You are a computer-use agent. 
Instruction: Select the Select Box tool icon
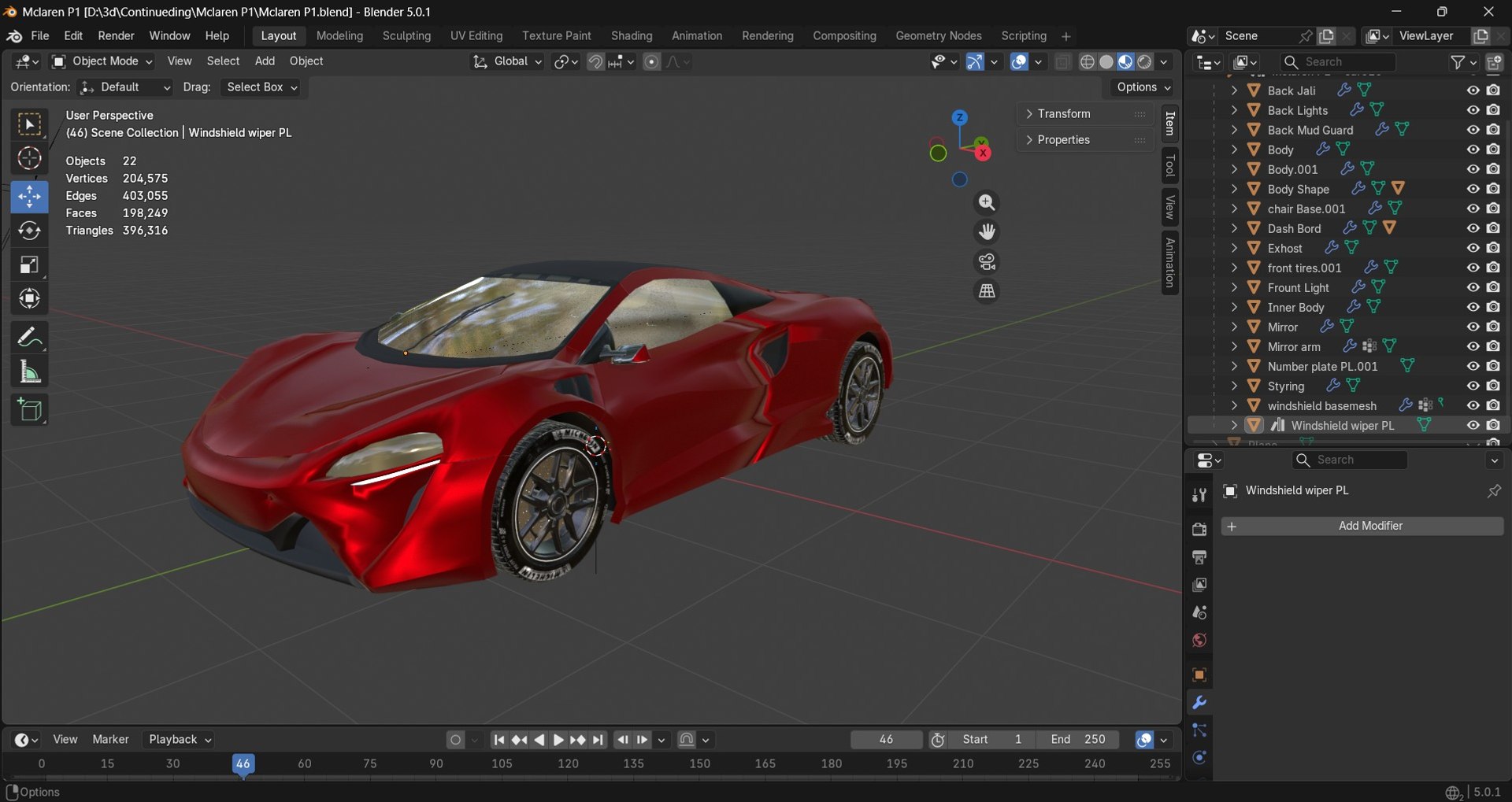point(29,124)
